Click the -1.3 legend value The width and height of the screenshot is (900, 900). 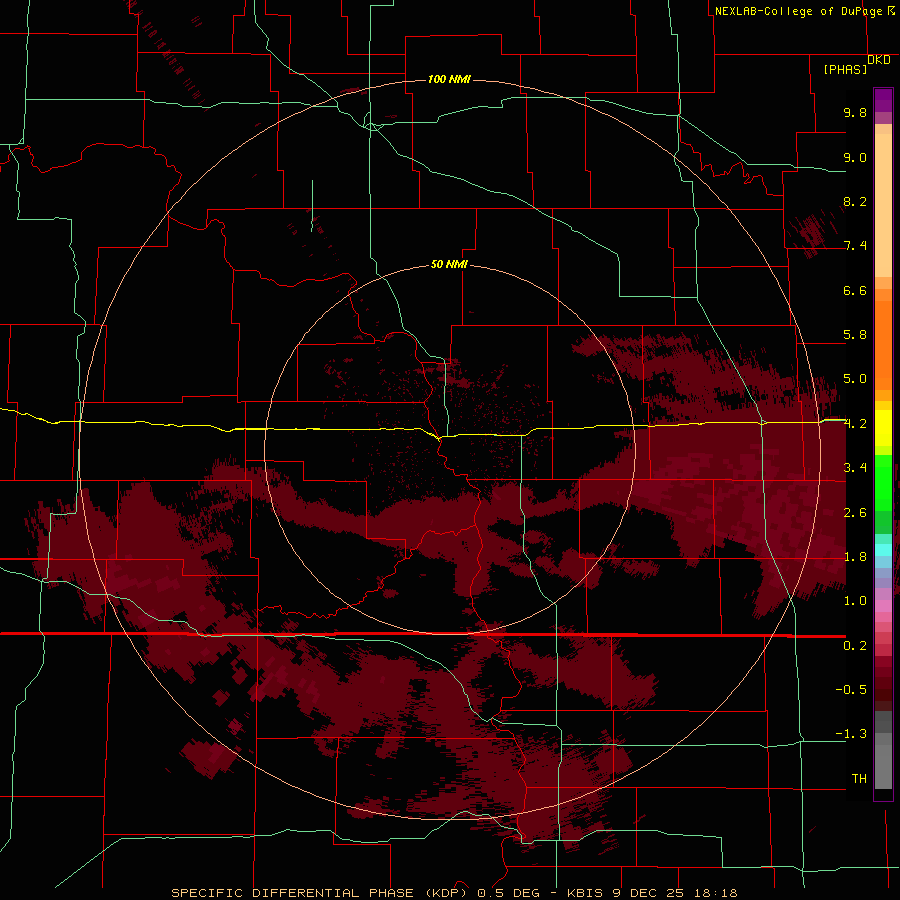[x=851, y=734]
